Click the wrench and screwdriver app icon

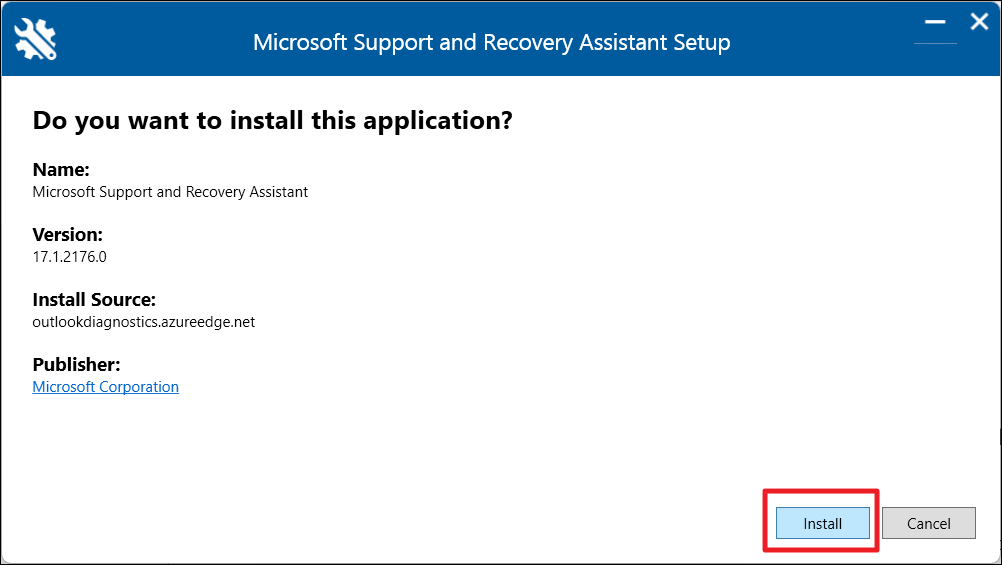(36, 39)
